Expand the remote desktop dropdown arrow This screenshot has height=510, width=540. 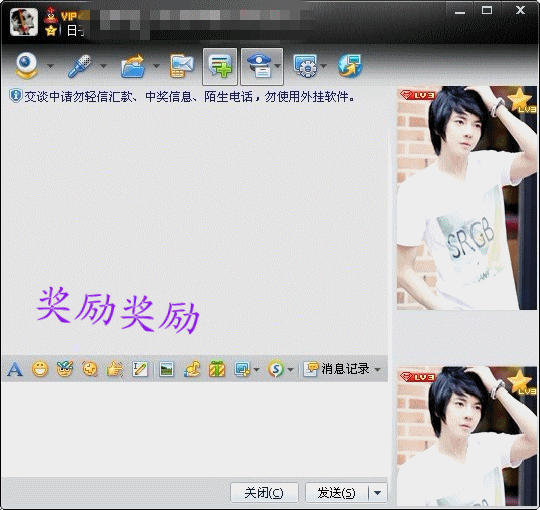click(324, 65)
